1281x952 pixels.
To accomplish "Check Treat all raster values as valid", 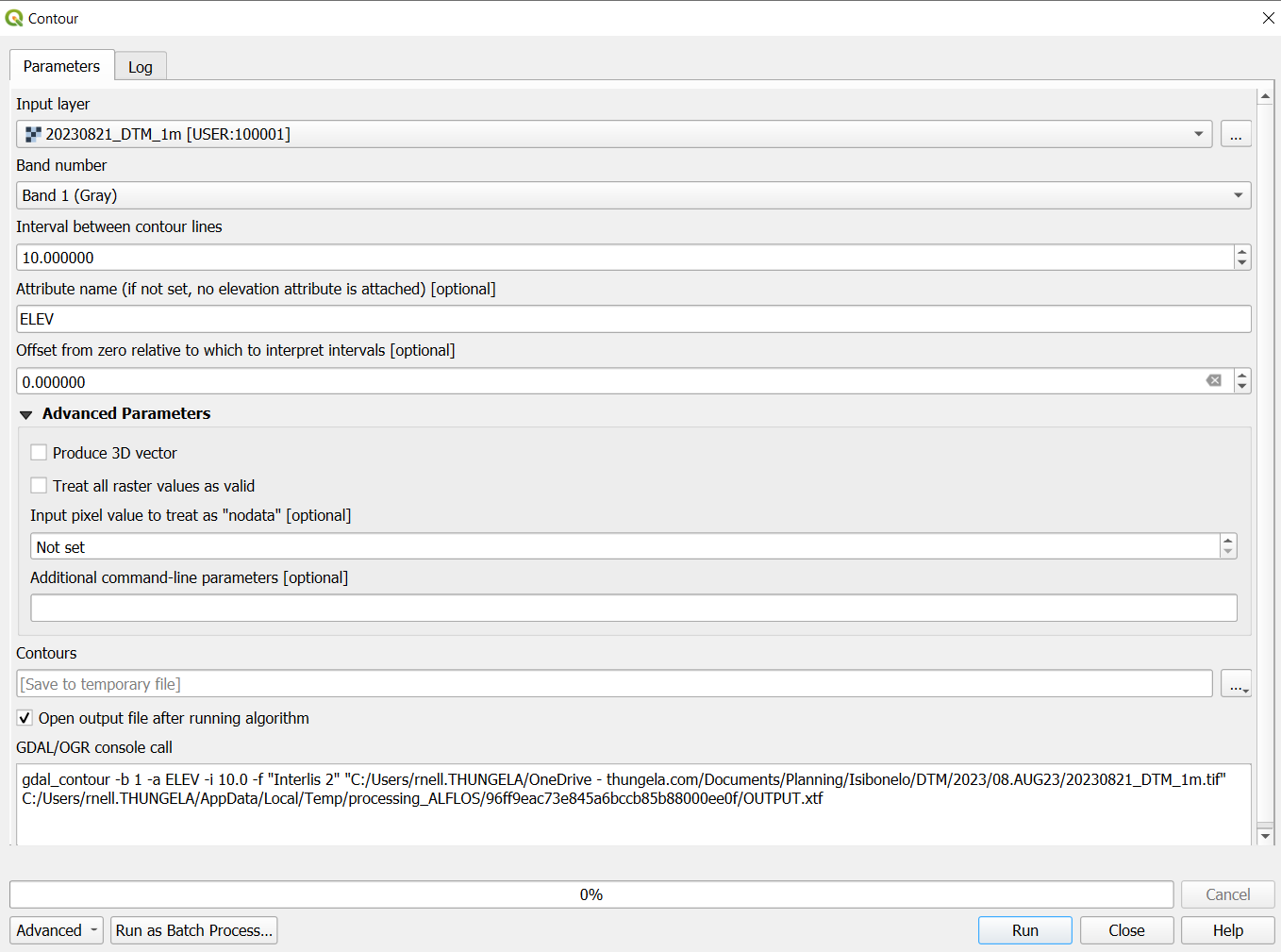I will 39,485.
